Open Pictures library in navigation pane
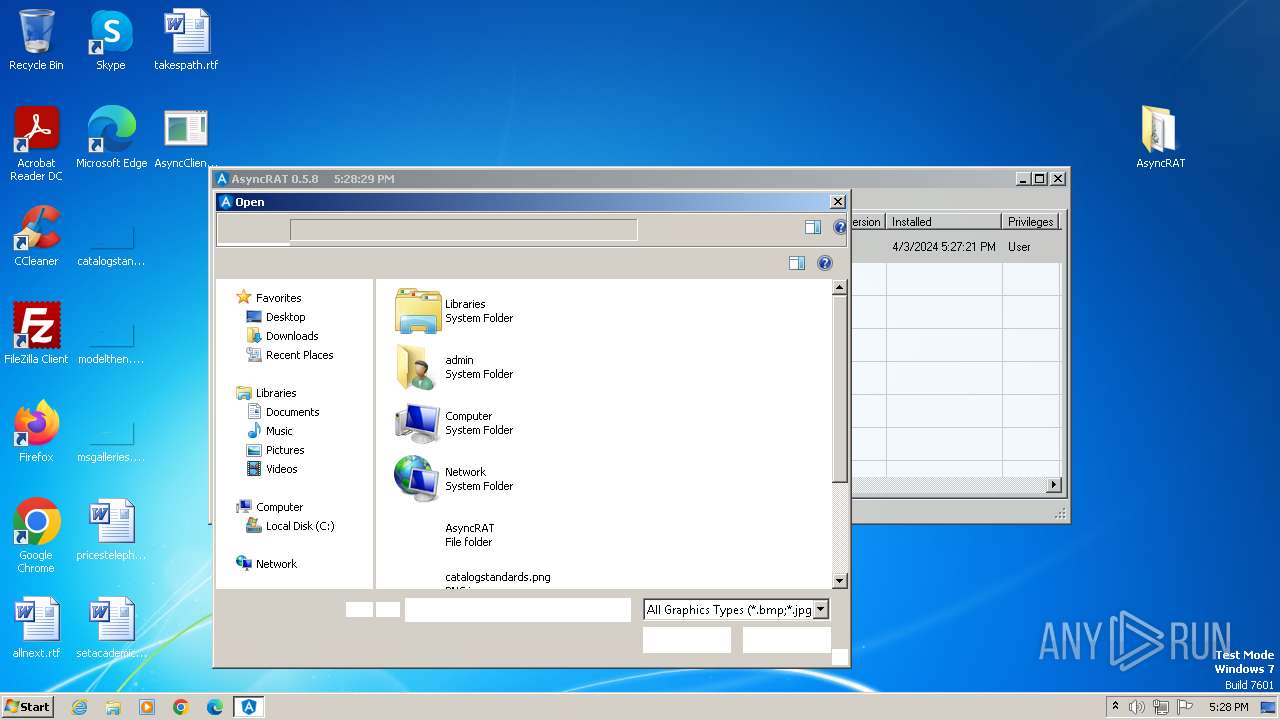Image resolution: width=1280 pixels, height=720 pixels. pos(276,450)
